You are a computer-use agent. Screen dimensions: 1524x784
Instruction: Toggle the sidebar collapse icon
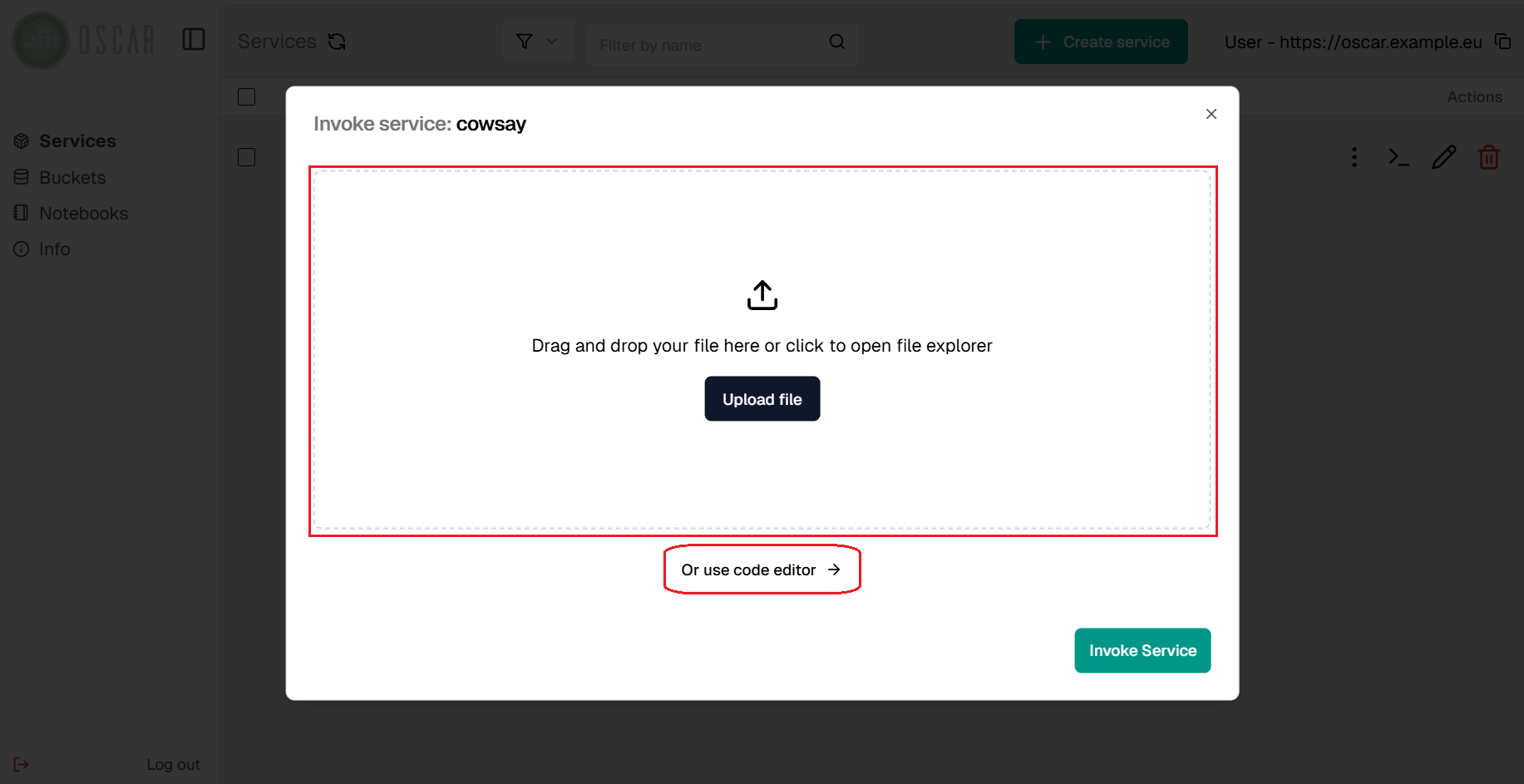pos(194,39)
